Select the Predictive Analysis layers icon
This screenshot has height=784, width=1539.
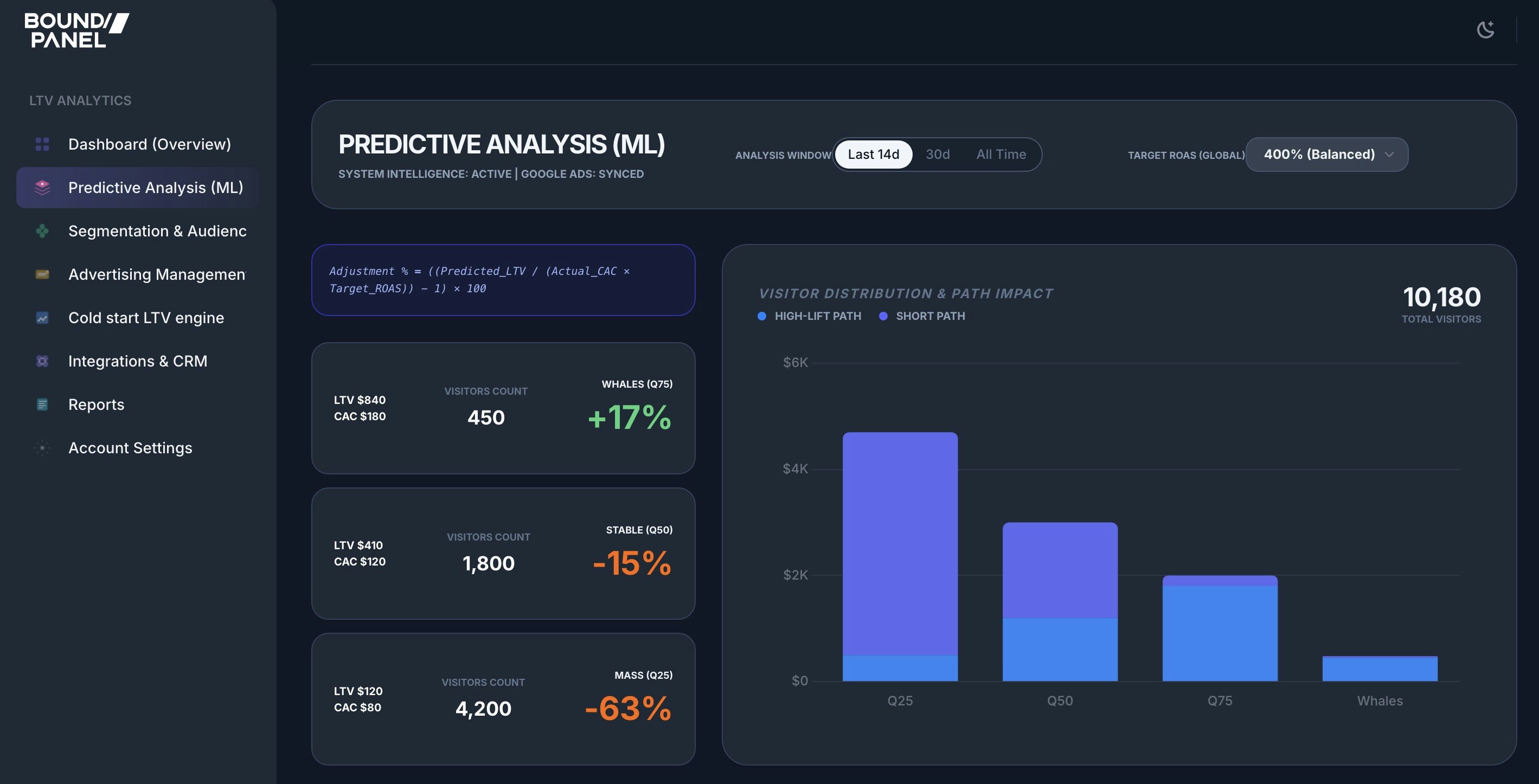tap(41, 187)
